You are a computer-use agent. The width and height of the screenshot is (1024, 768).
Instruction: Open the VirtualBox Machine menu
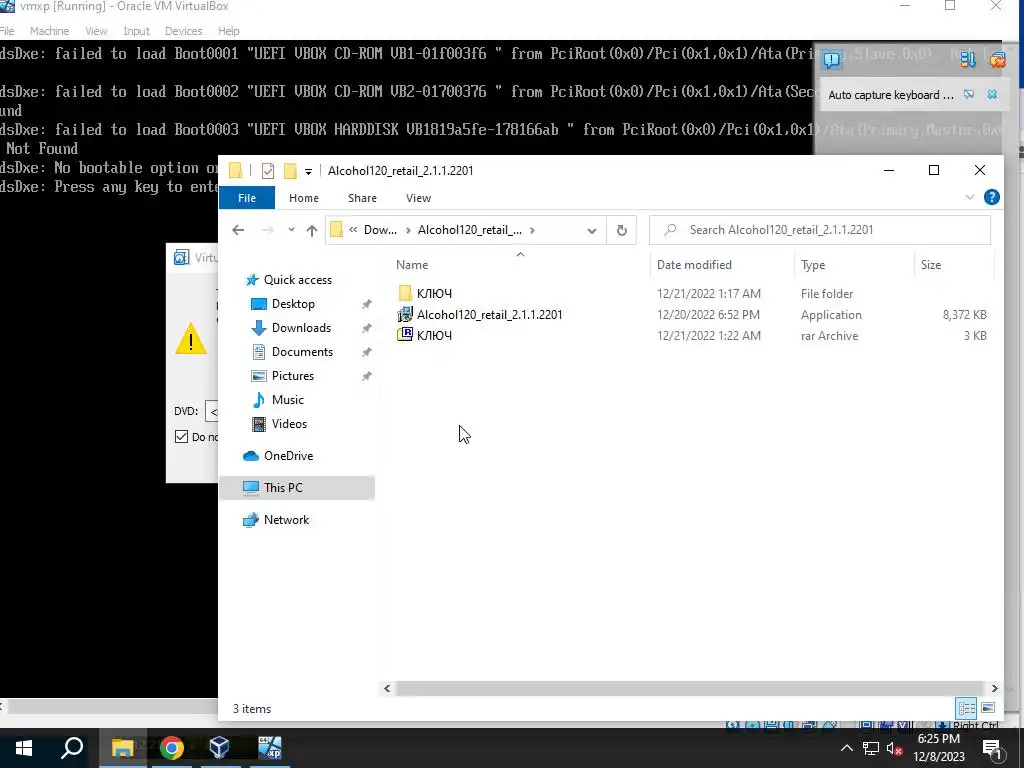[x=49, y=31]
